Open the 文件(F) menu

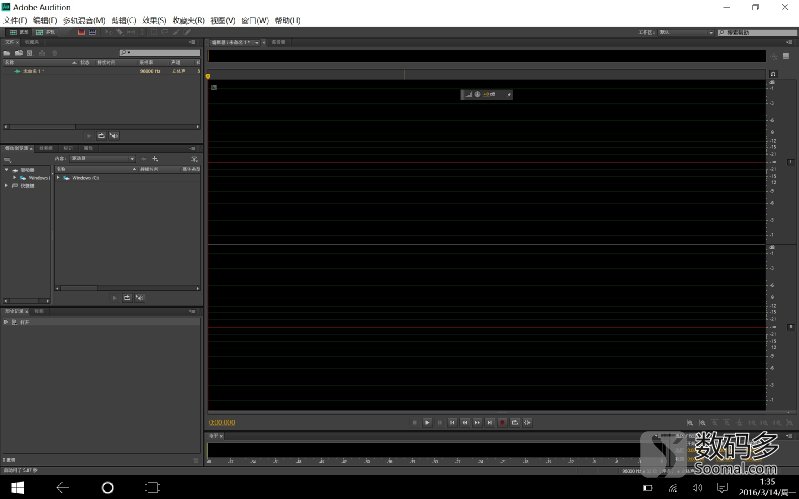tap(15, 20)
